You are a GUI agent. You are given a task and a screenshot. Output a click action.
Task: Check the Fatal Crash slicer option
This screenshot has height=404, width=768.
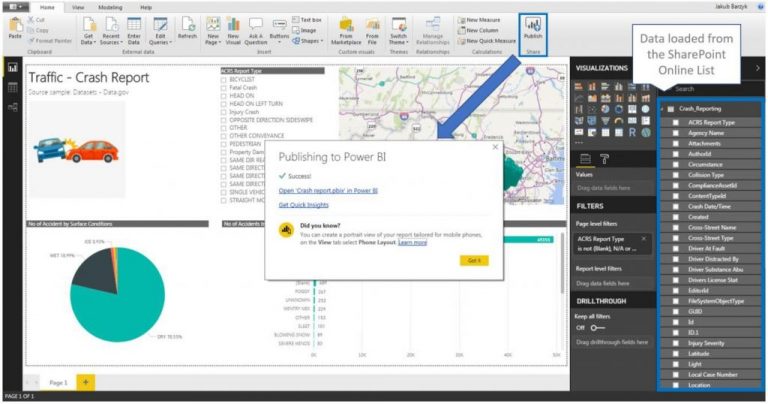click(223, 88)
